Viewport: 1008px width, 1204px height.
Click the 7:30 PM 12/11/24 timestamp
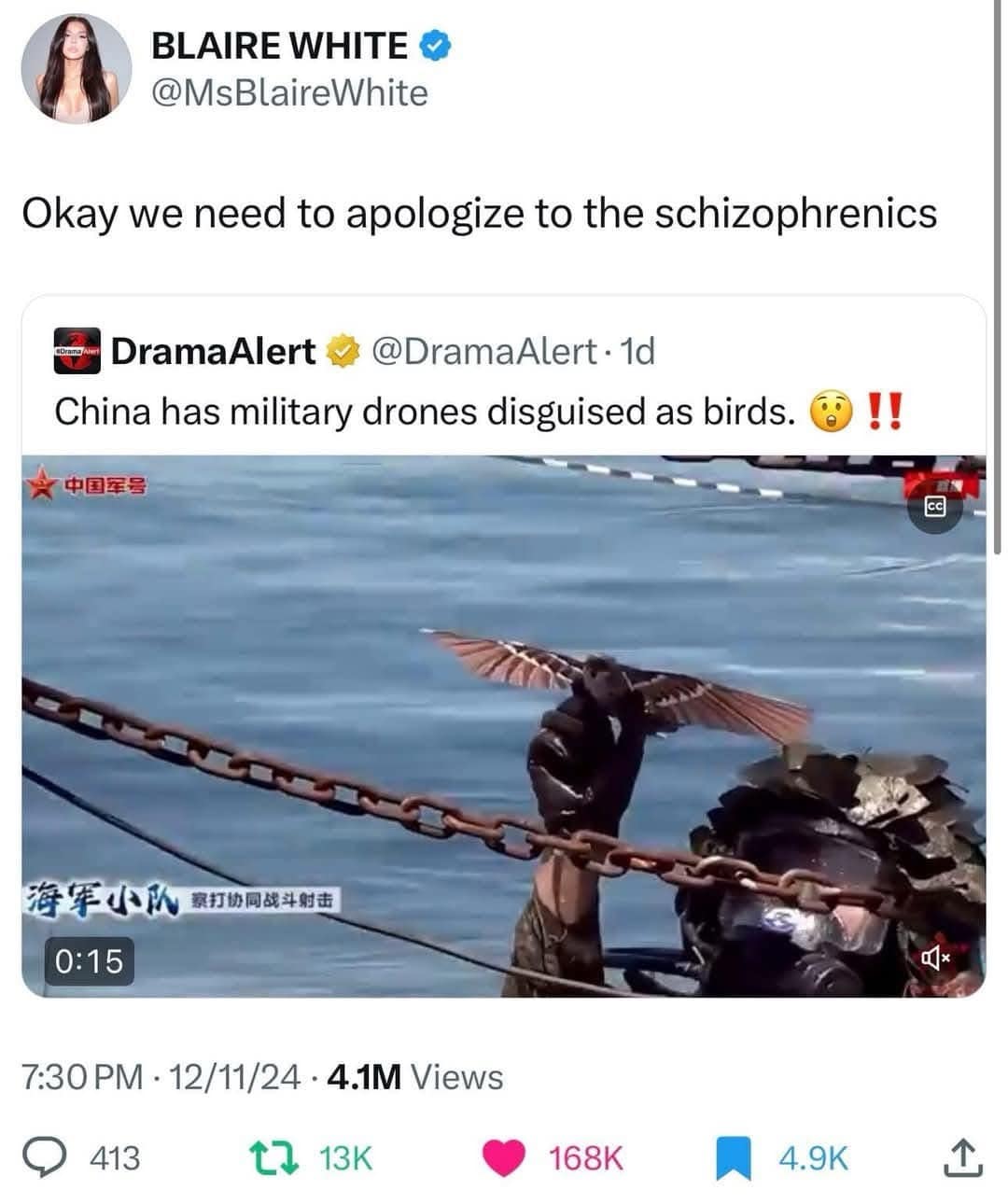161,1077
